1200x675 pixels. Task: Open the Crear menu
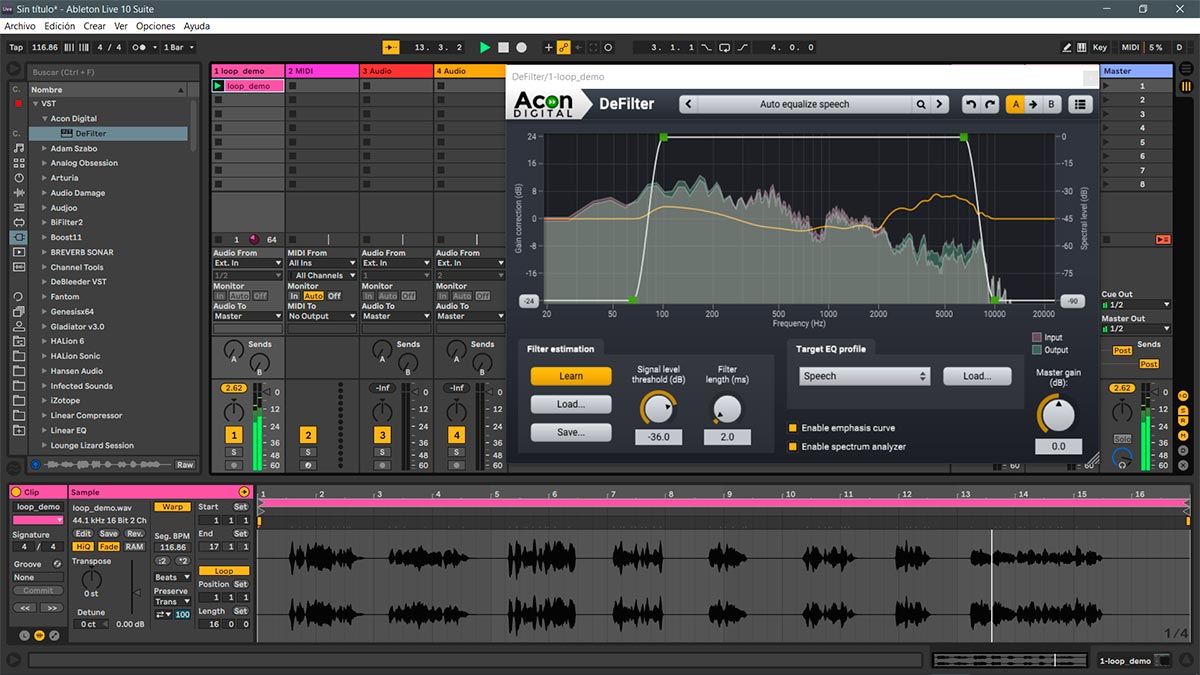[x=95, y=26]
